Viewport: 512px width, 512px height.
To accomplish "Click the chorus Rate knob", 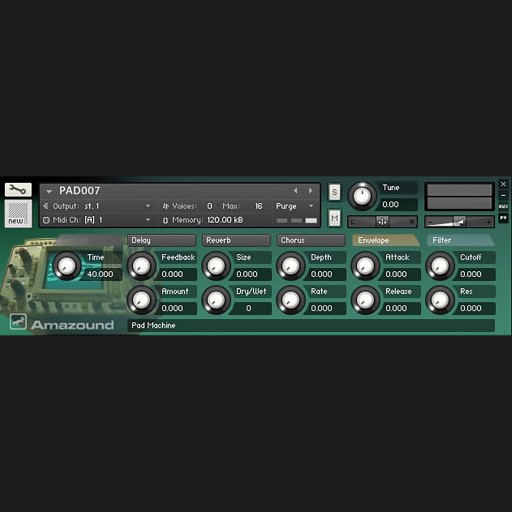I will tap(291, 300).
